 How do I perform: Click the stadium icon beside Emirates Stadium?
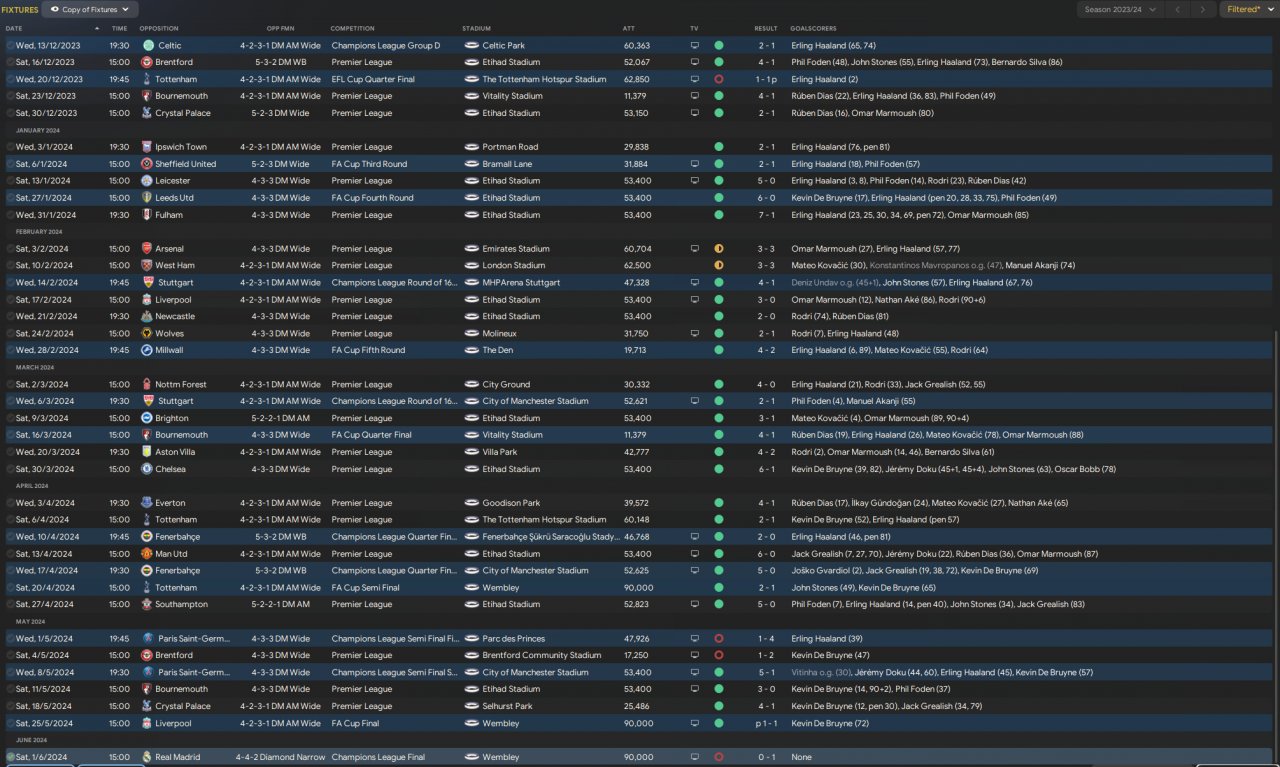click(472, 249)
